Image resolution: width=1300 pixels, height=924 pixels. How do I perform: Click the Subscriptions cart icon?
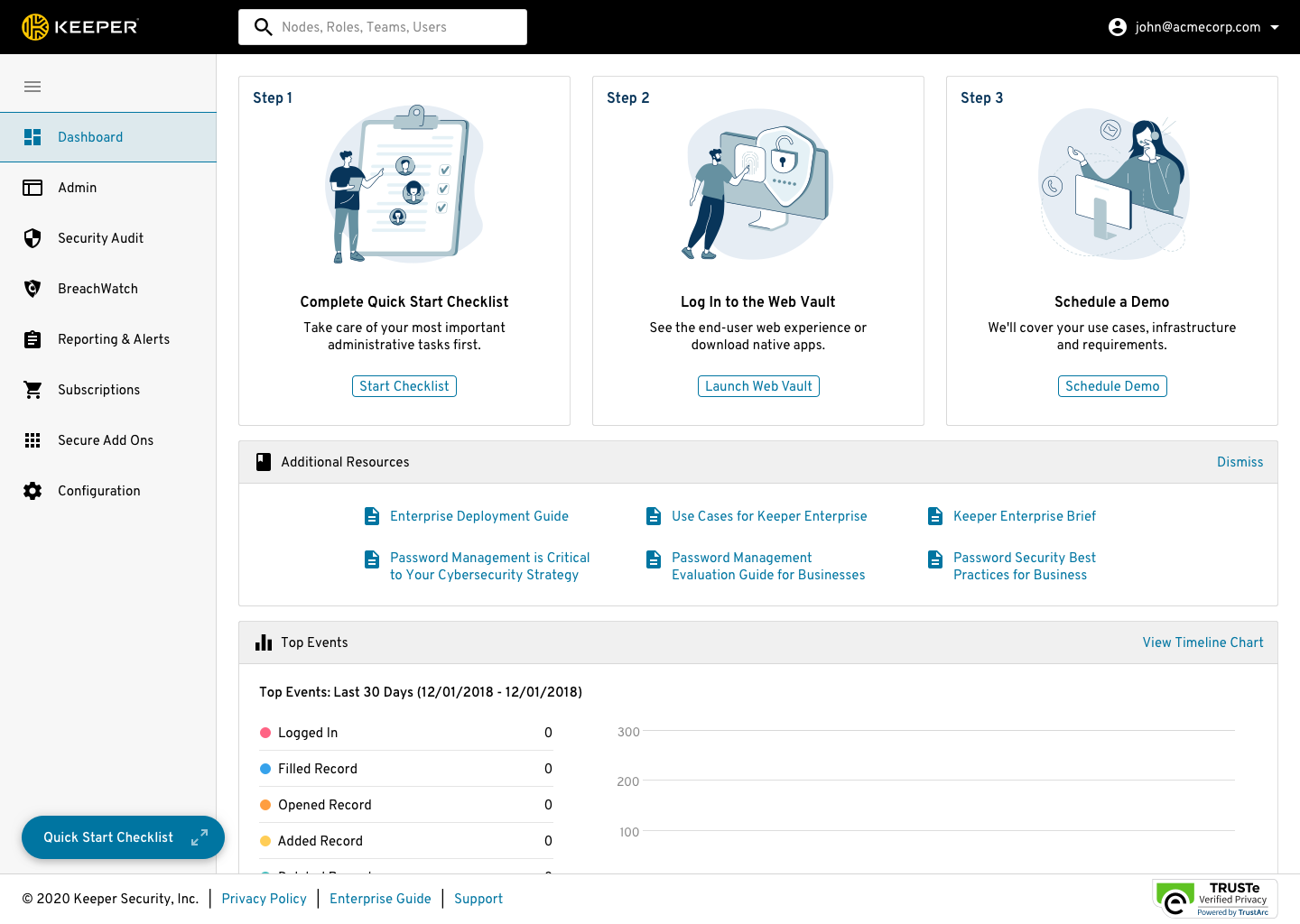pyautogui.click(x=32, y=390)
